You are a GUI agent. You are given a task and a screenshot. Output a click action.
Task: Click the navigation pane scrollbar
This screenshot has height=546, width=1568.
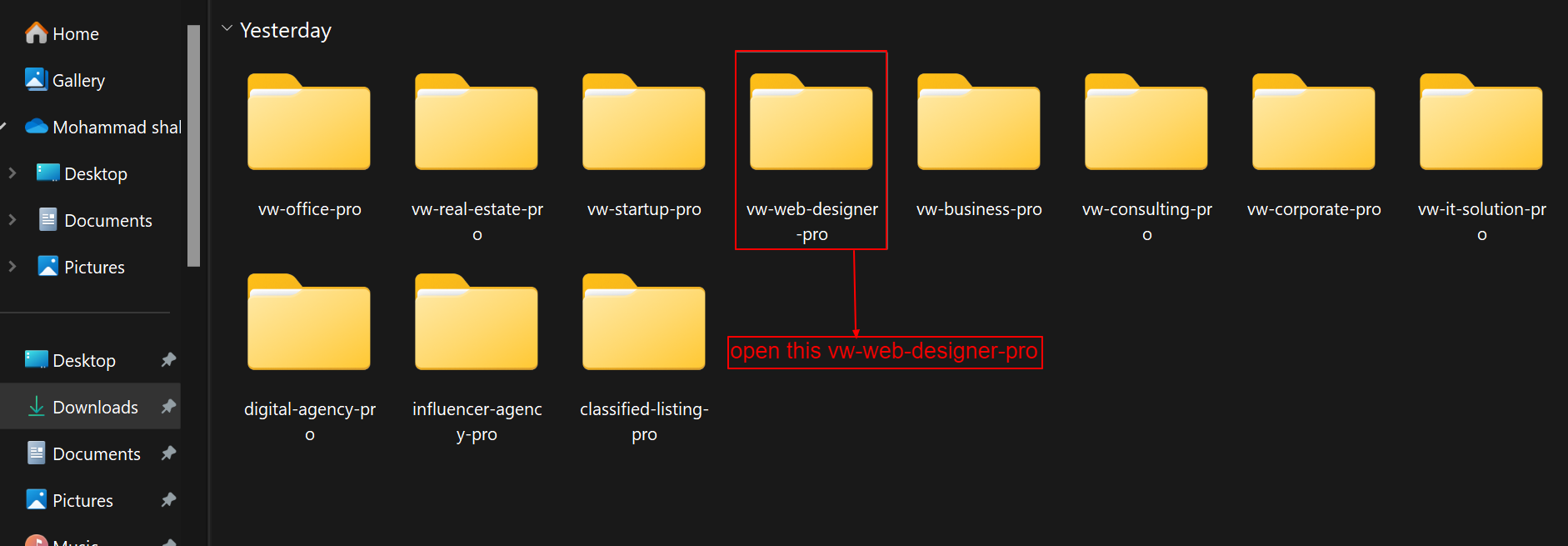194,146
